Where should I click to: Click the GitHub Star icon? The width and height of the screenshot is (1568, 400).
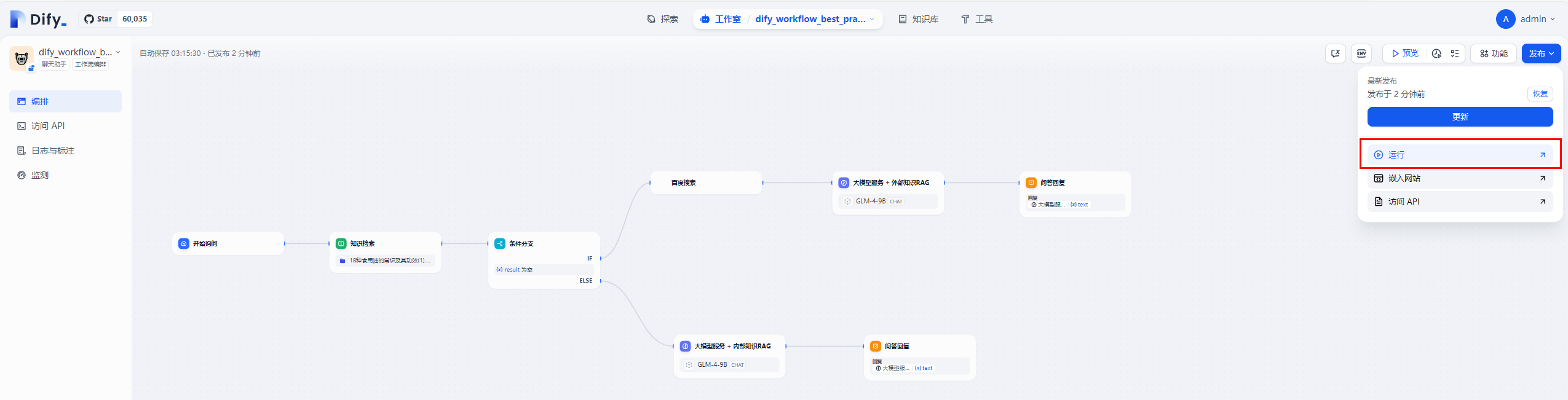(89, 19)
